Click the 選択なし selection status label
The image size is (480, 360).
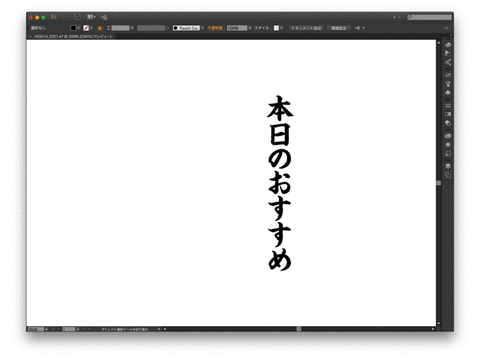point(38,28)
